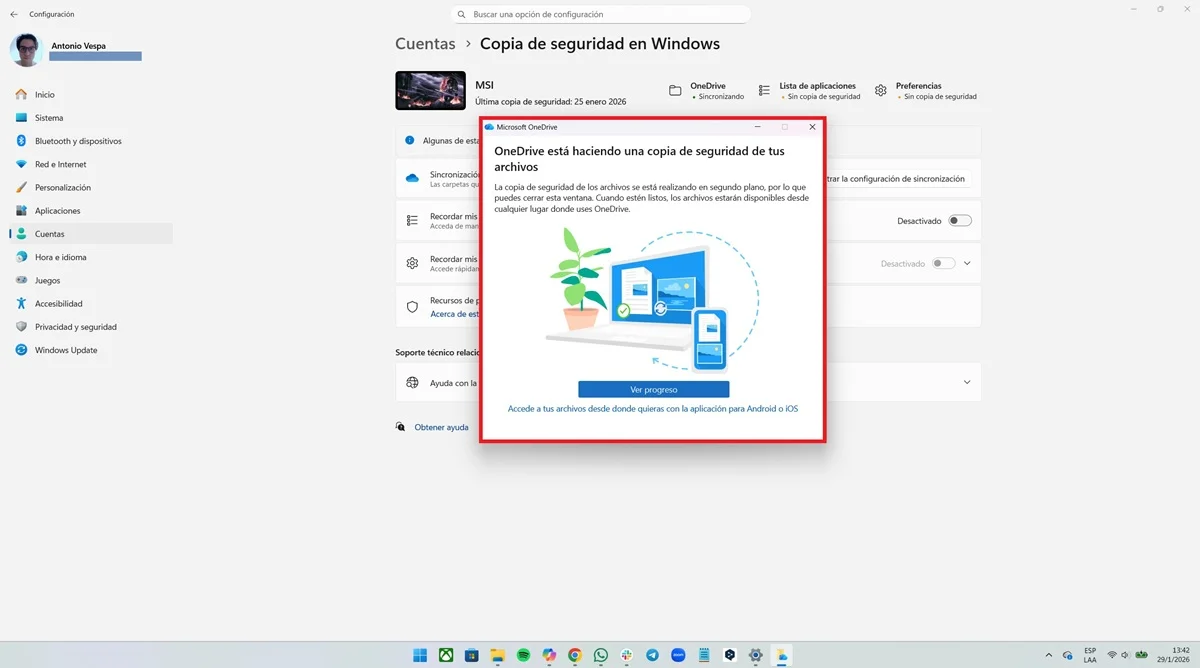Open Bluetooth y dispositivos in sidebar

(x=78, y=141)
